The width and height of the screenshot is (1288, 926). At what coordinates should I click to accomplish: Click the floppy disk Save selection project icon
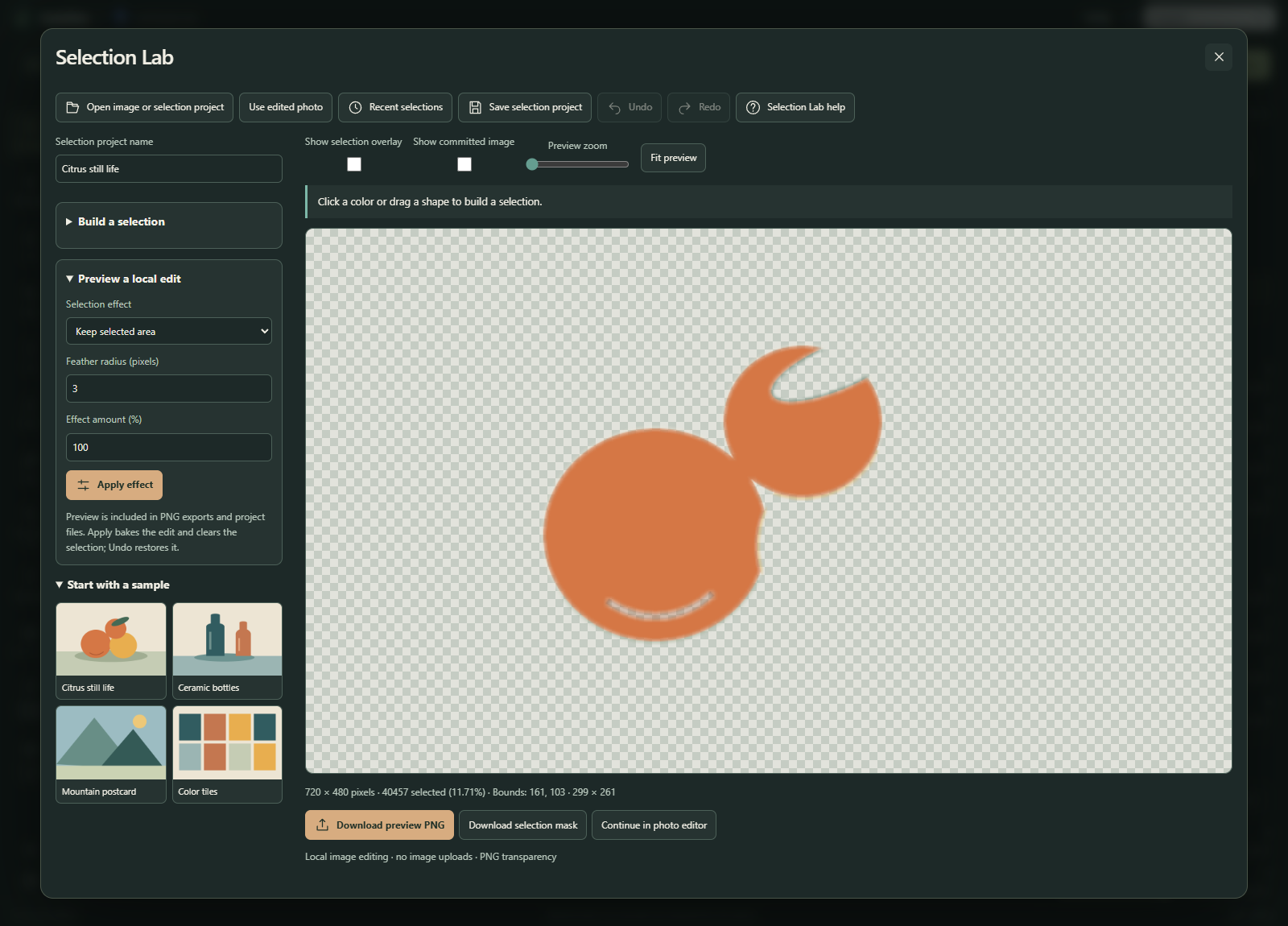475,107
